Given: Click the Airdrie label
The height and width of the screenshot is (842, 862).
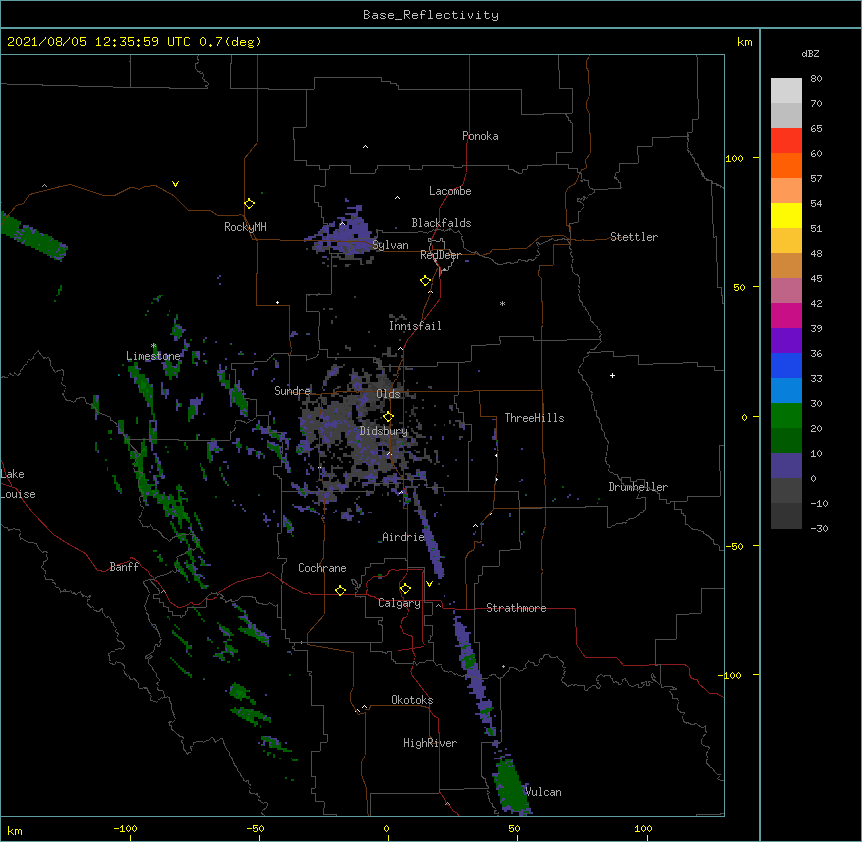Looking at the screenshot, I should (403, 537).
